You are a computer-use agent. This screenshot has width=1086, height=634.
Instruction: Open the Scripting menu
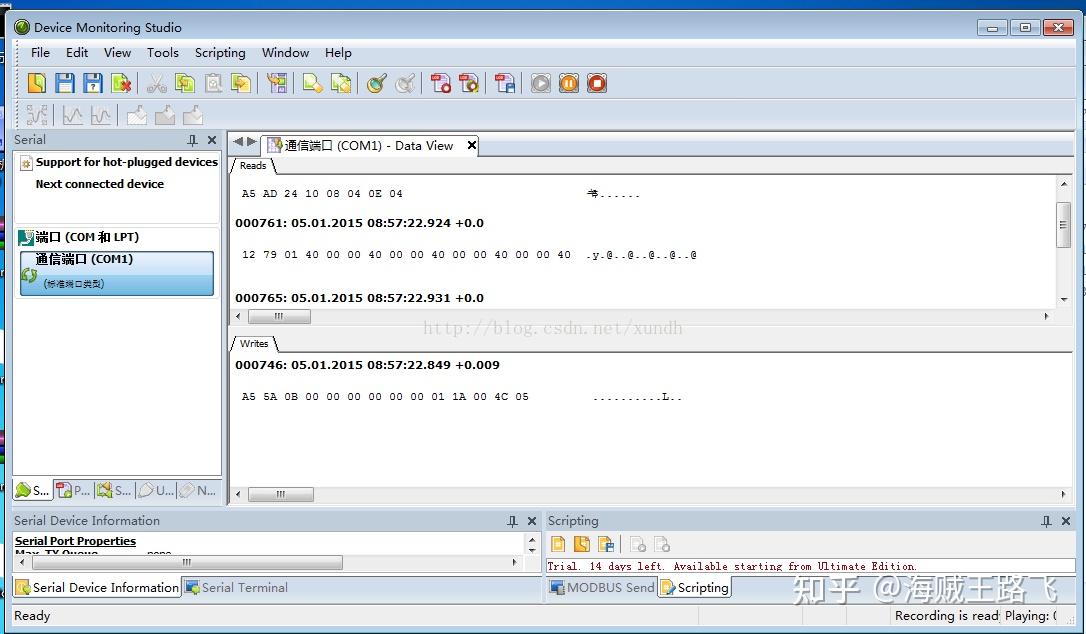pyautogui.click(x=220, y=53)
